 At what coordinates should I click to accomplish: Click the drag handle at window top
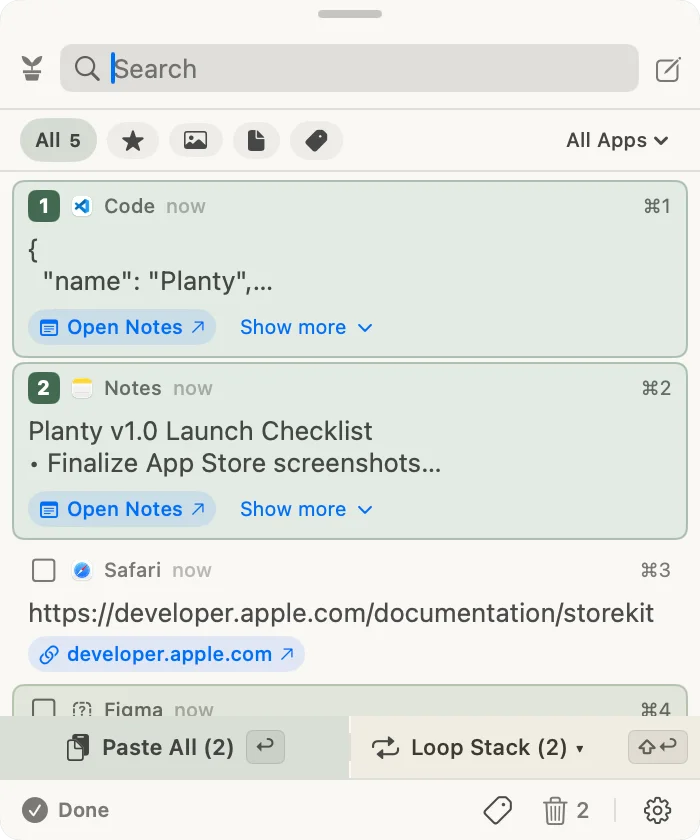tap(350, 14)
